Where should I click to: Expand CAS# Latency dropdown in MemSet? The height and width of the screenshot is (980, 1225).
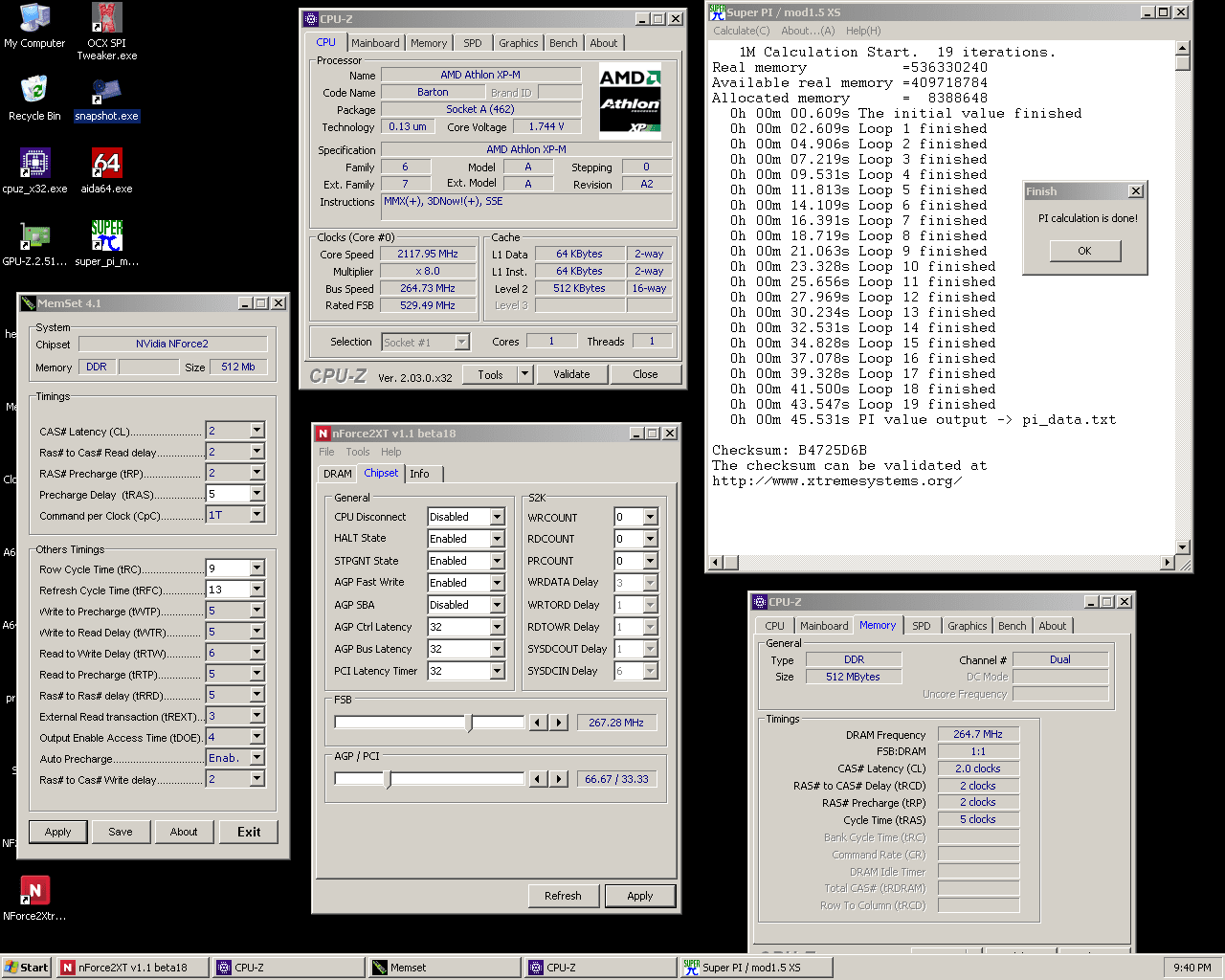(256, 431)
